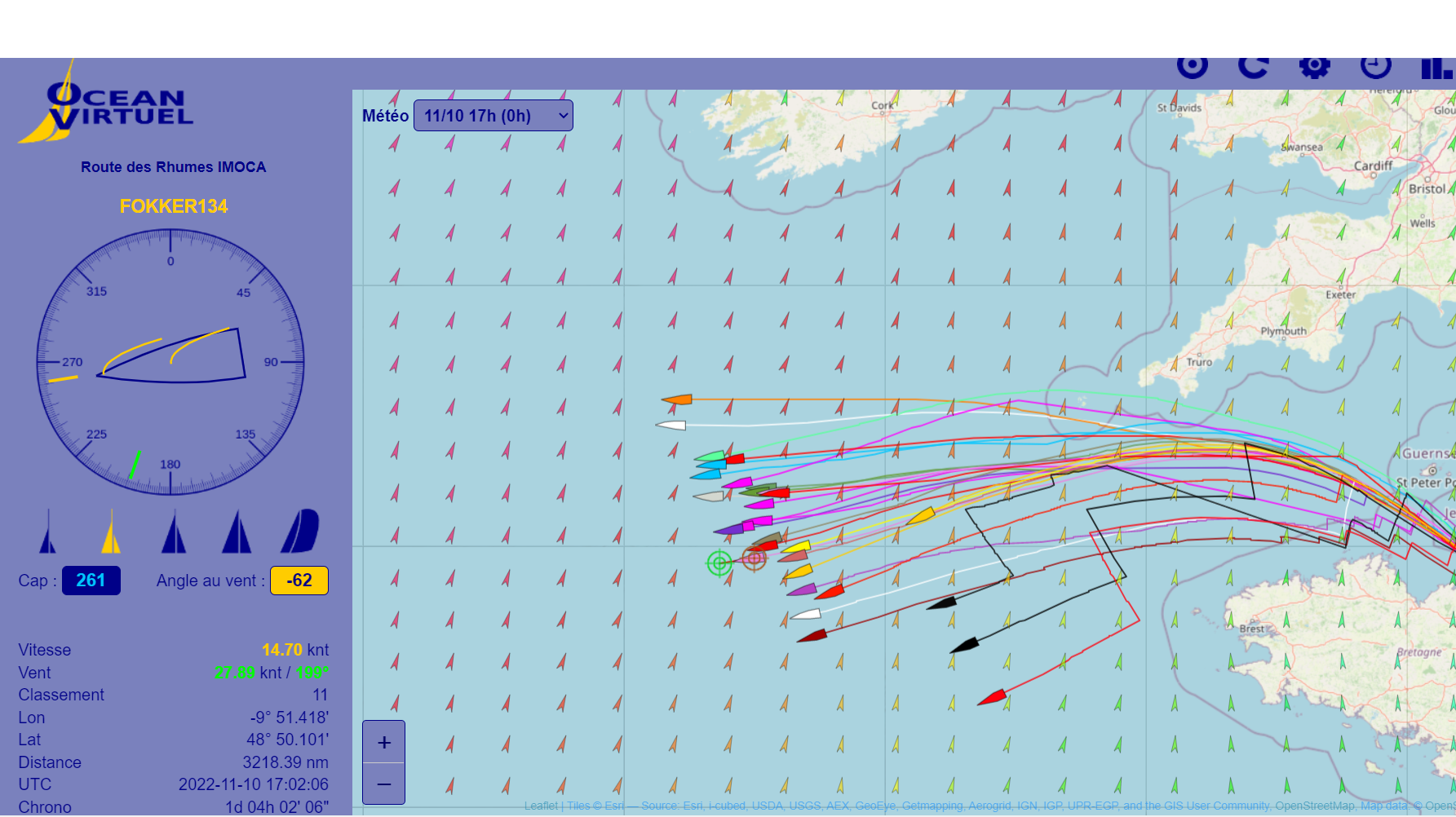Select the third sail icon, left of the widest triangular sail

(x=174, y=532)
